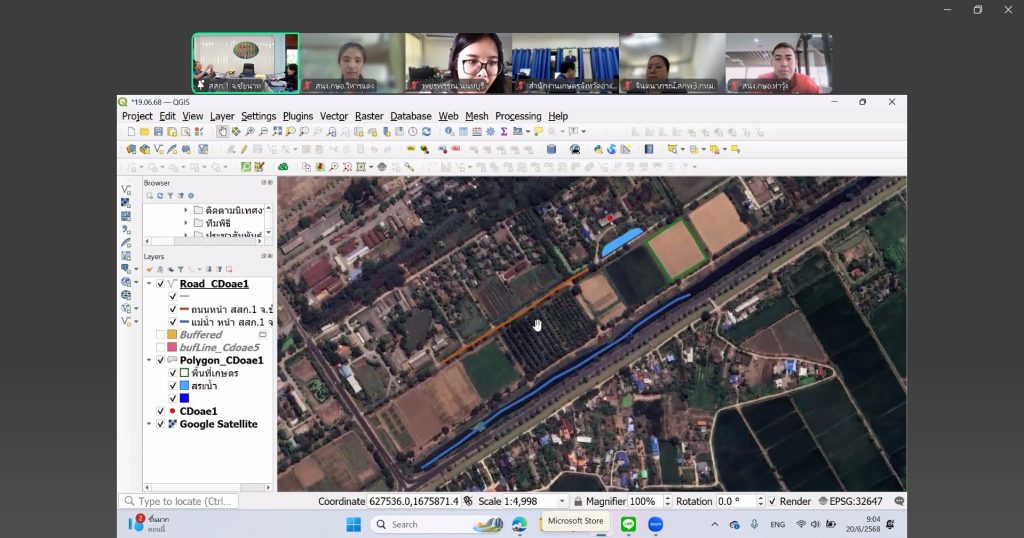Click the messages speech bubble in status bar
This screenshot has height=538, width=1024.
(x=899, y=501)
